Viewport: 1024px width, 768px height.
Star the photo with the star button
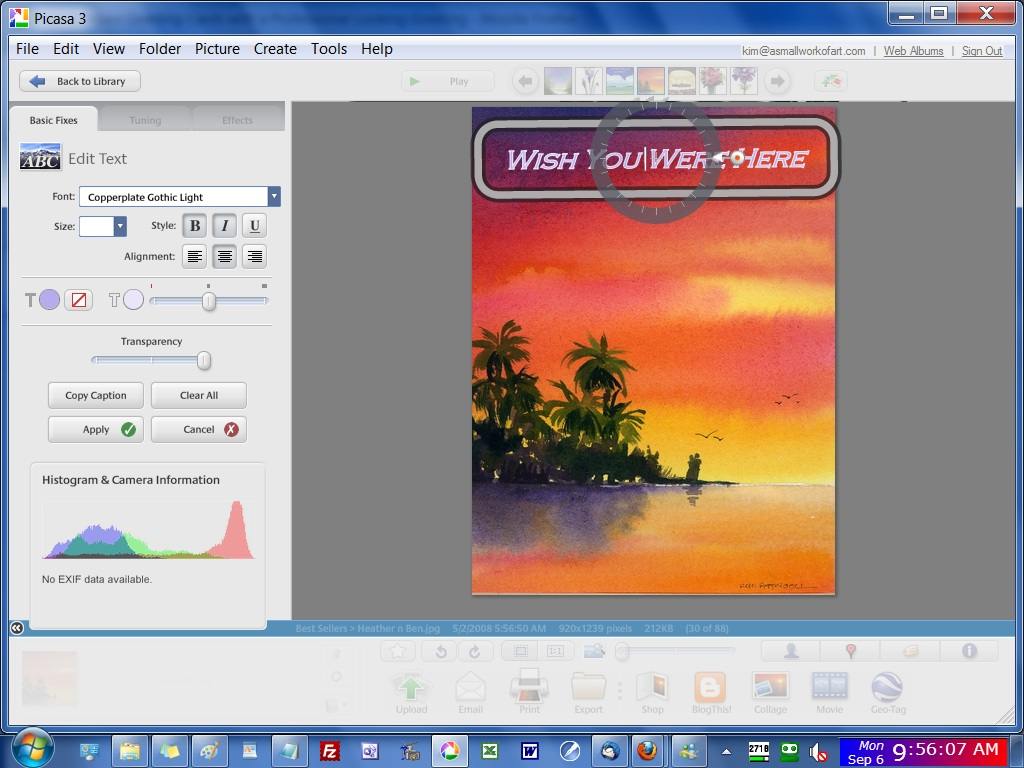click(398, 651)
